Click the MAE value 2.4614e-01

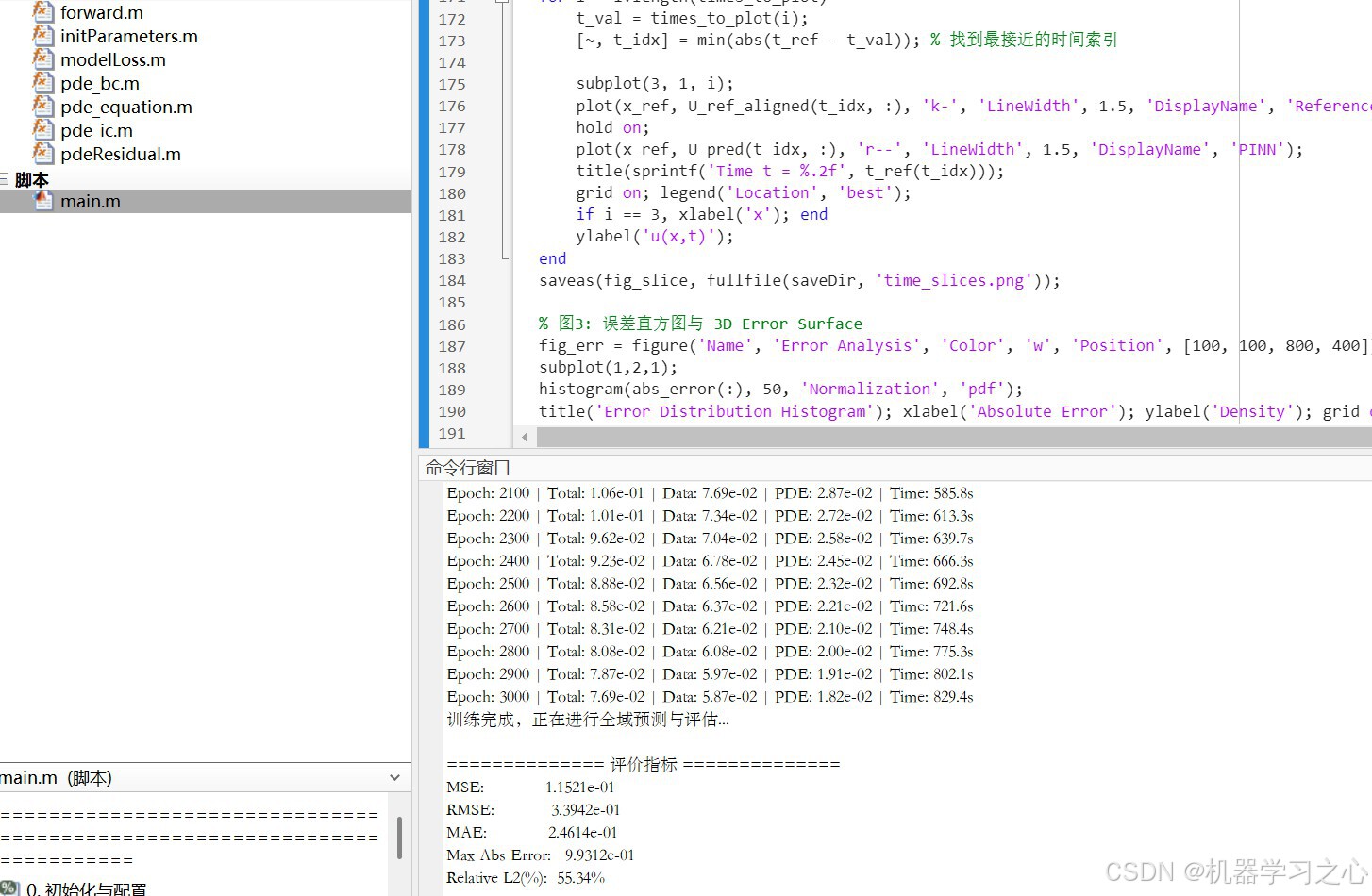pyautogui.click(x=582, y=833)
